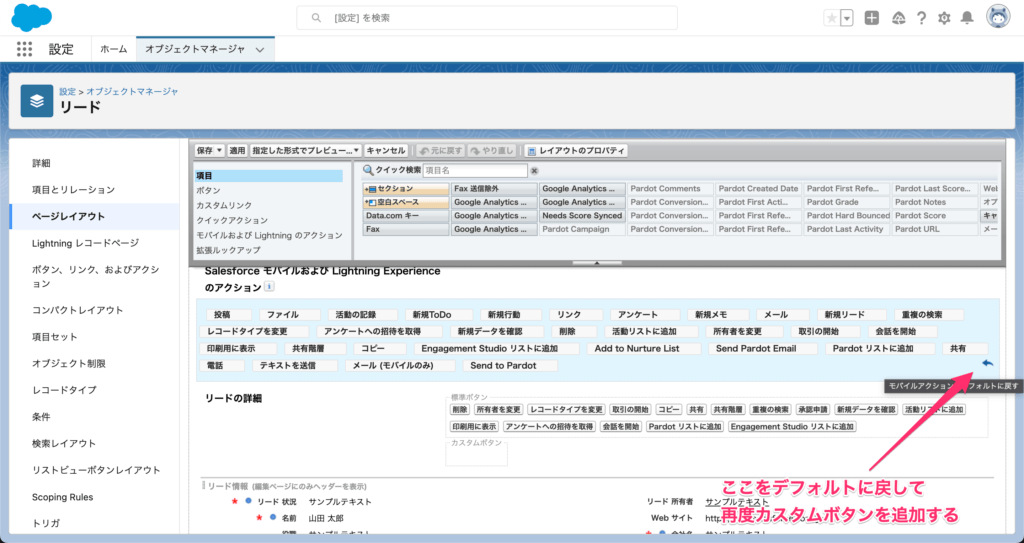Image resolution: width=1024 pixels, height=543 pixels.
Task: Click the オブジェクトマネージャ breadcrumb link
Action: [x=133, y=91]
